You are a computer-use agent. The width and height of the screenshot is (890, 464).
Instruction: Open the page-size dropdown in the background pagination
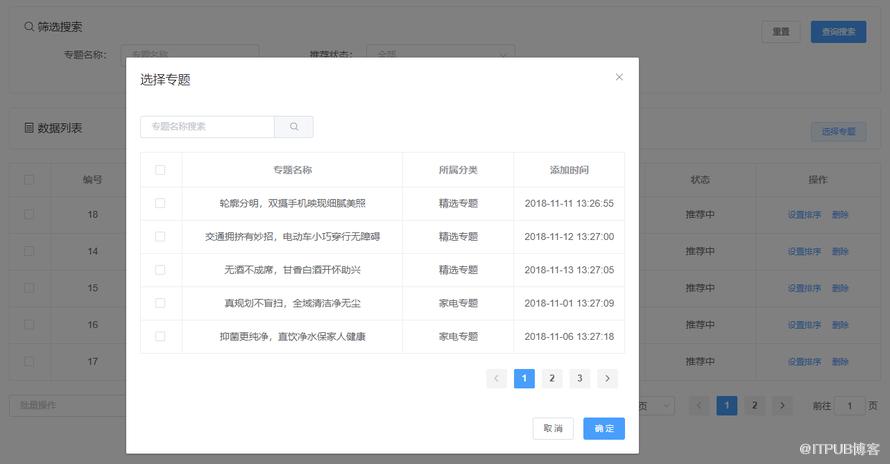[x=657, y=406]
